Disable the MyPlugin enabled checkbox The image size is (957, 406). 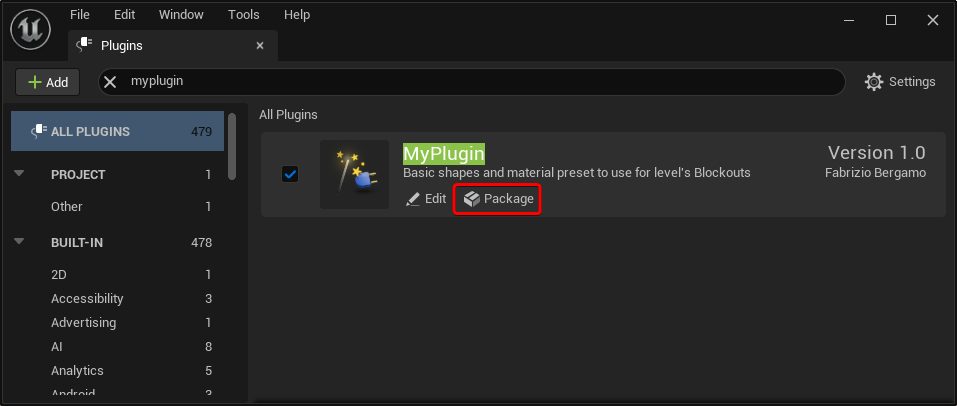(290, 175)
